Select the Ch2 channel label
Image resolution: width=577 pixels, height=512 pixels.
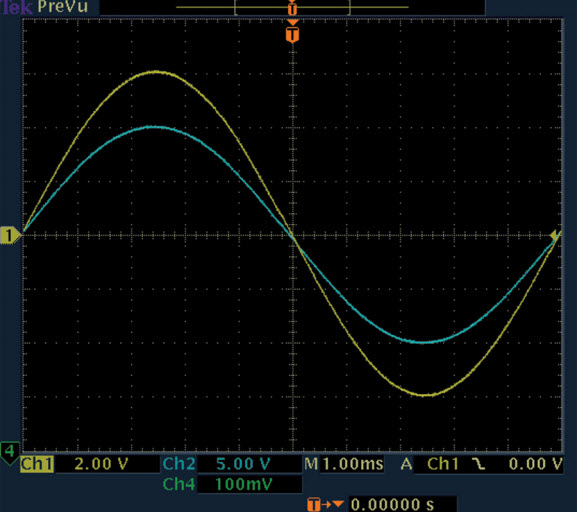coord(179,464)
